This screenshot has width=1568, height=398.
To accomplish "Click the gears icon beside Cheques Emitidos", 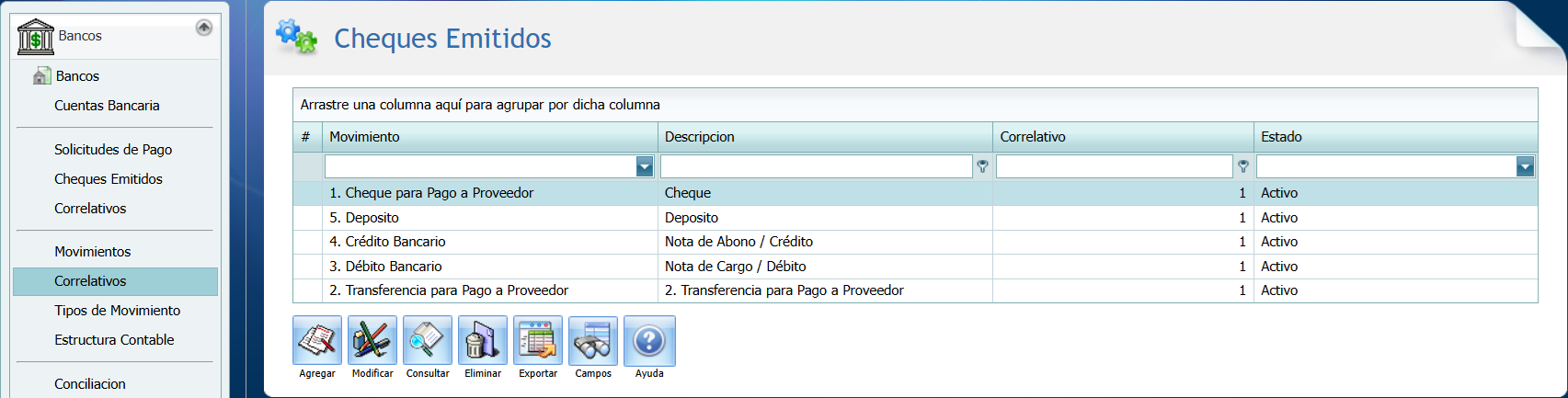I will 296,37.
